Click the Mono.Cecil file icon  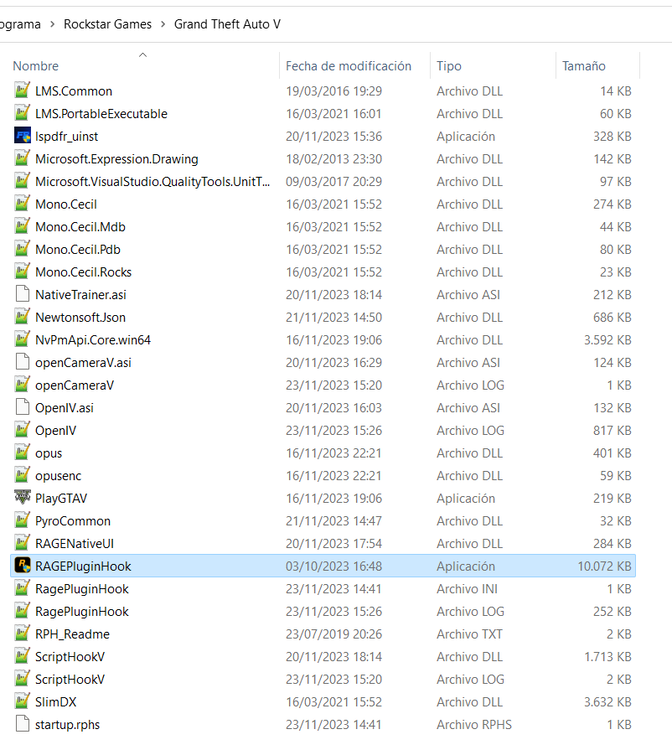coord(22,204)
